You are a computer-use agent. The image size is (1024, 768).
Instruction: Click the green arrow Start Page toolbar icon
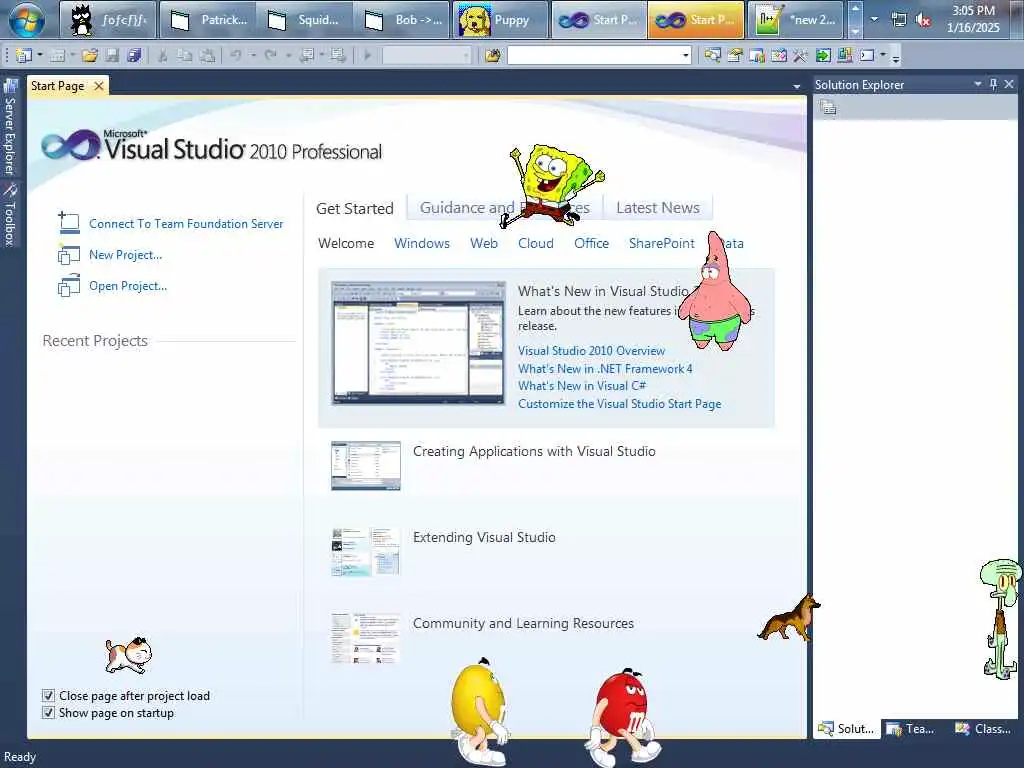(x=824, y=56)
